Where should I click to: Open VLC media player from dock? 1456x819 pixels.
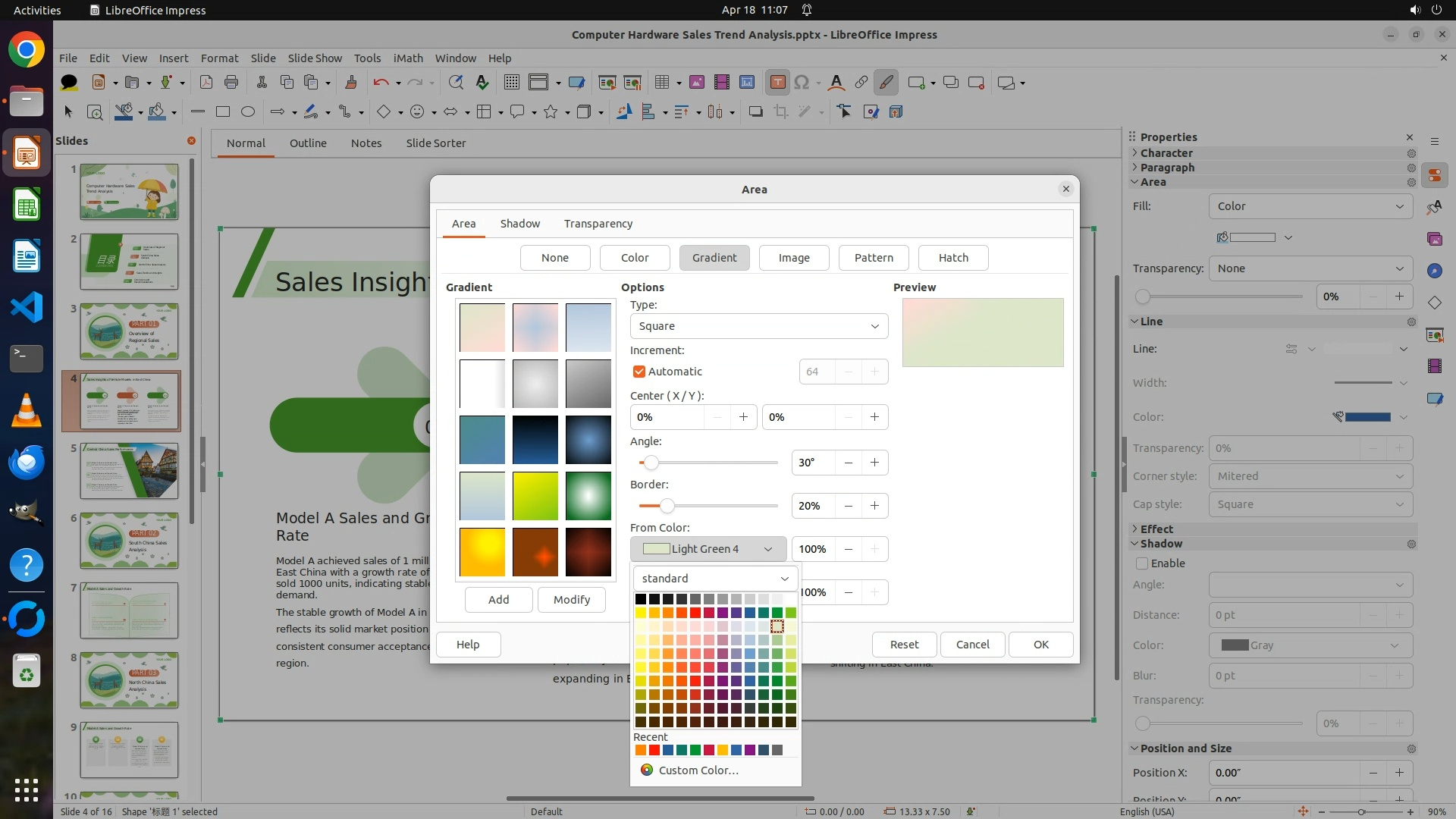[x=27, y=410]
